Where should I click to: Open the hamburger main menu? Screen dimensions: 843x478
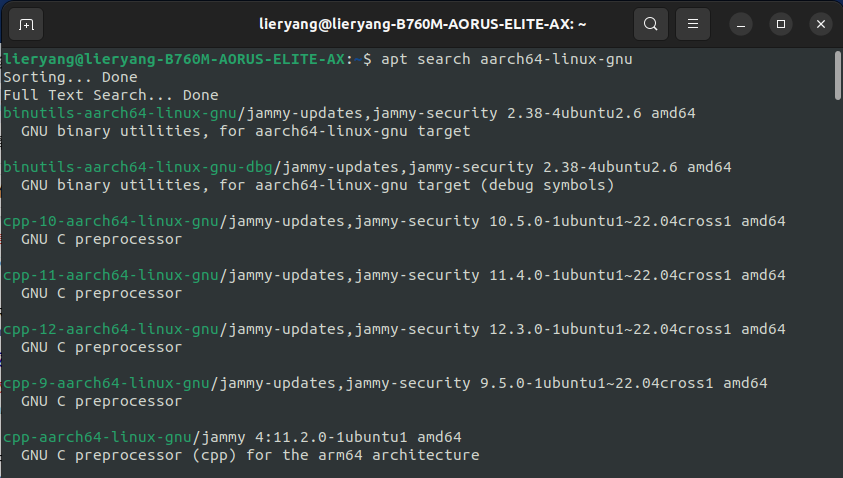[692, 24]
